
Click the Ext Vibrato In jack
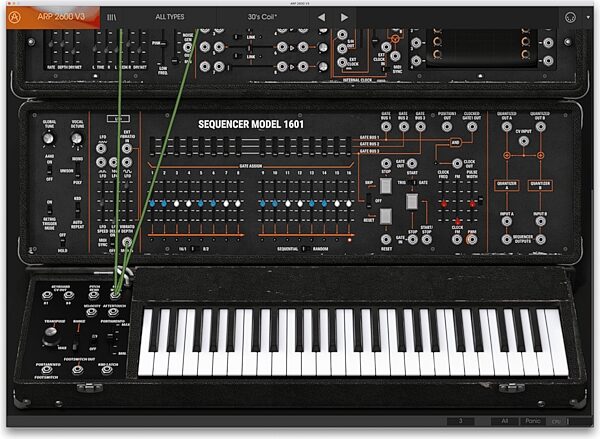click(127, 149)
